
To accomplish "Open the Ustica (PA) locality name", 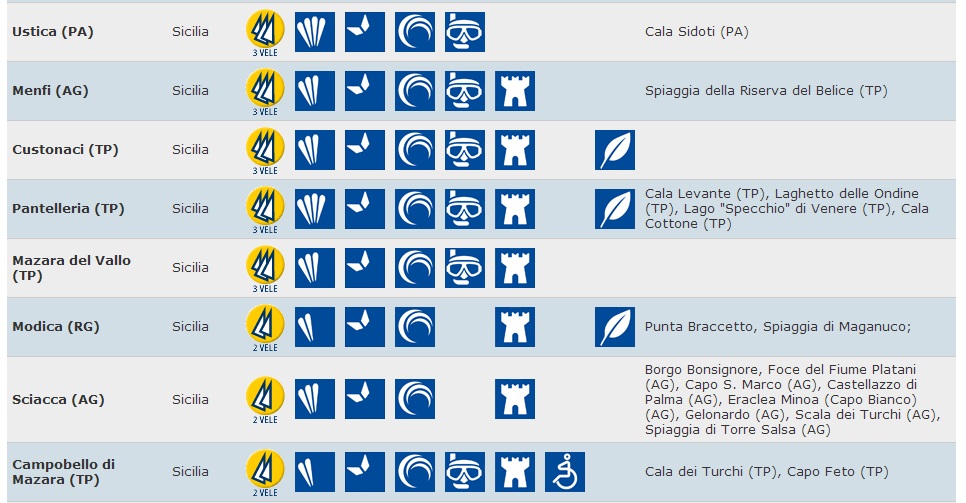I will coord(52,32).
